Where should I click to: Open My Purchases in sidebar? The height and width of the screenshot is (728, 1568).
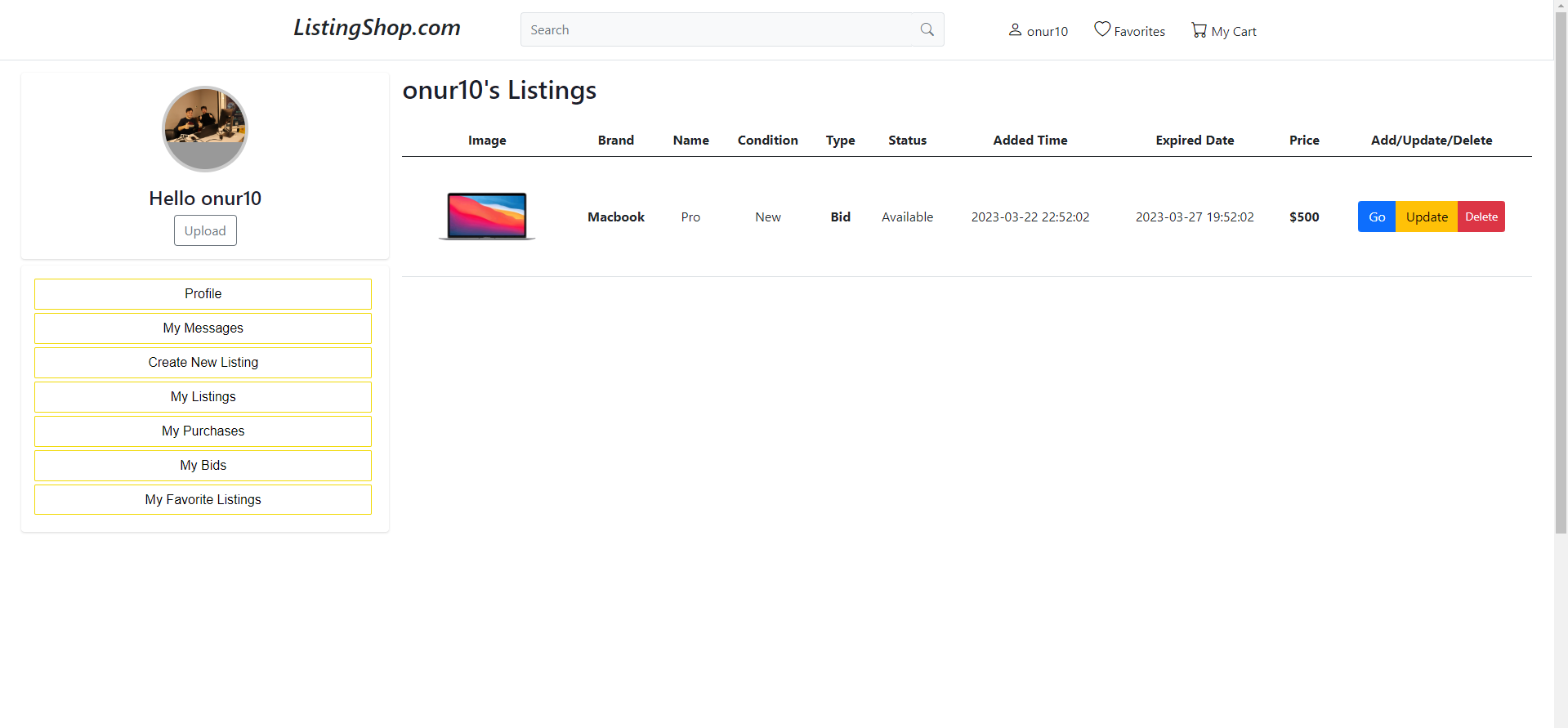203,431
